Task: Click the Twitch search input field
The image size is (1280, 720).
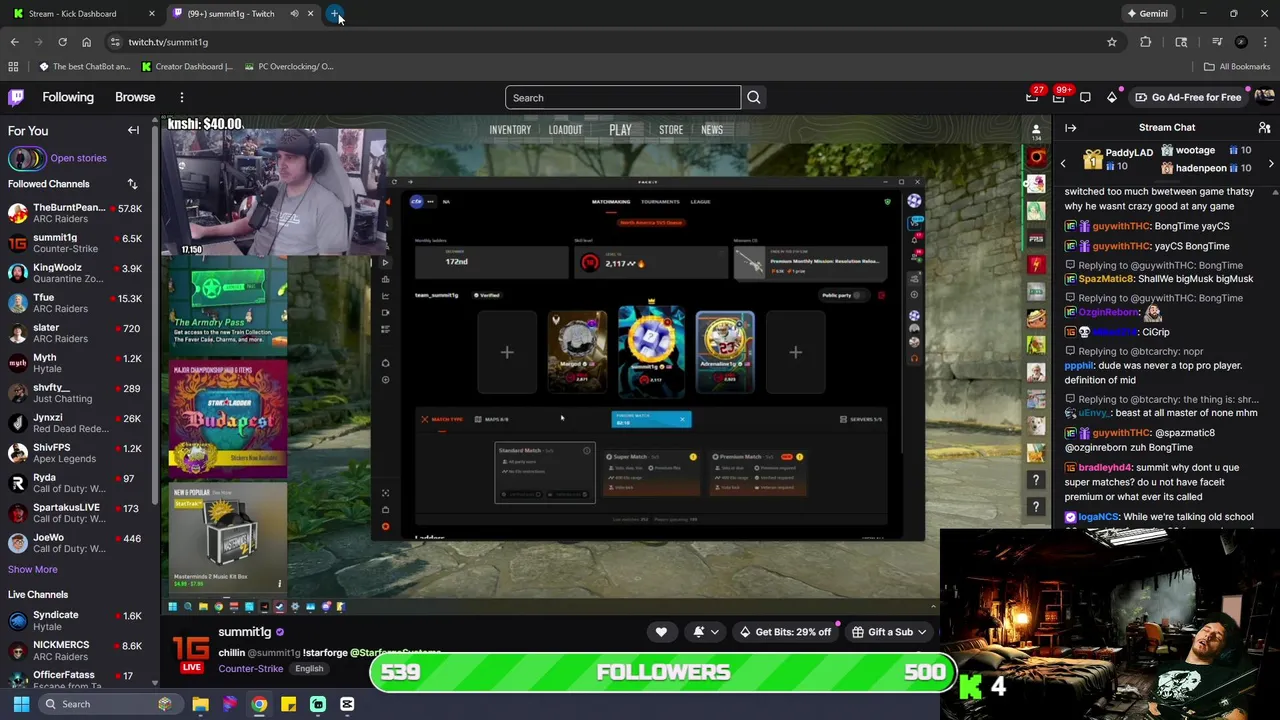Action: pyautogui.click(x=623, y=98)
